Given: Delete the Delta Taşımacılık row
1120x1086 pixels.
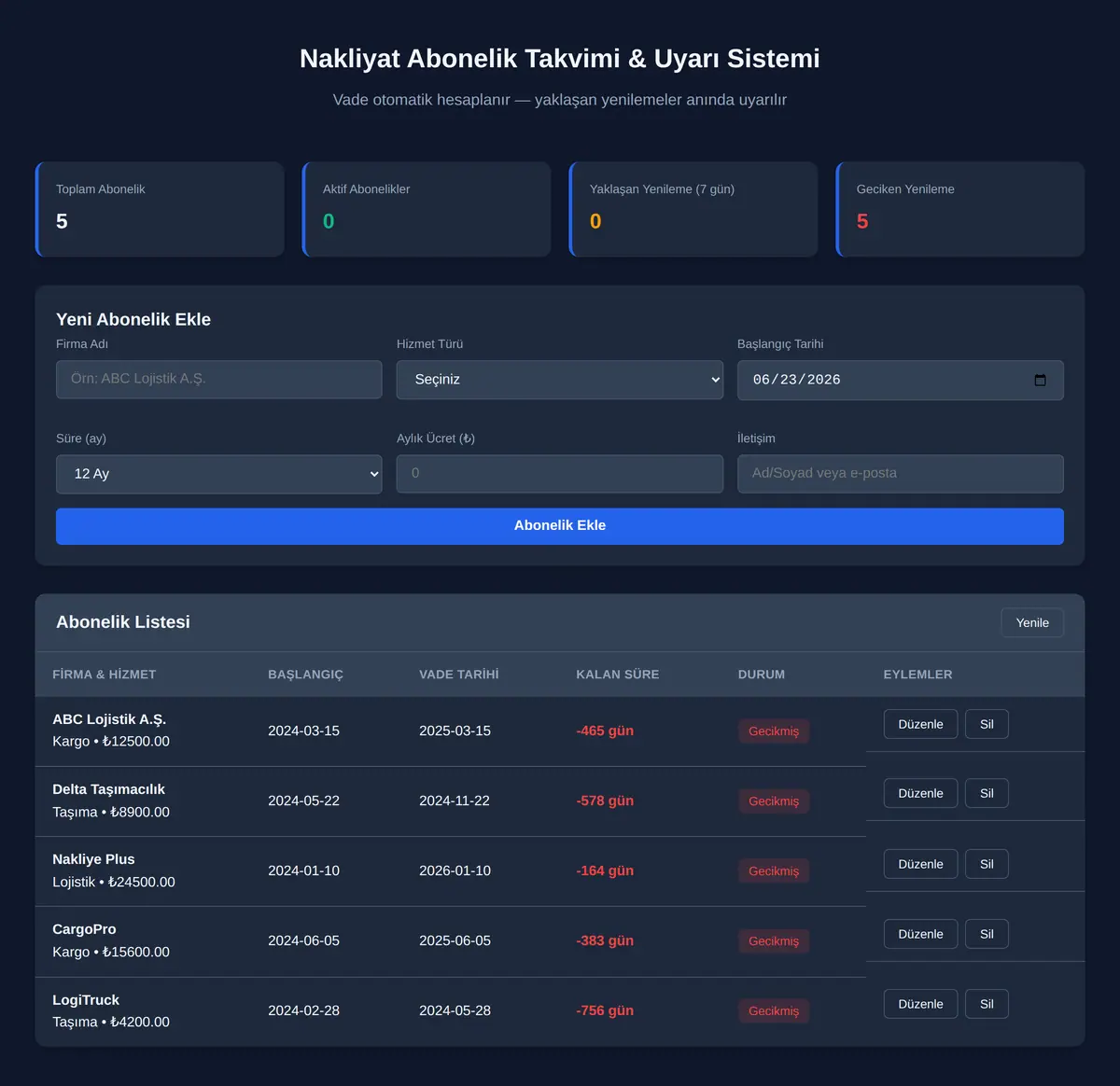Looking at the screenshot, I should [987, 793].
